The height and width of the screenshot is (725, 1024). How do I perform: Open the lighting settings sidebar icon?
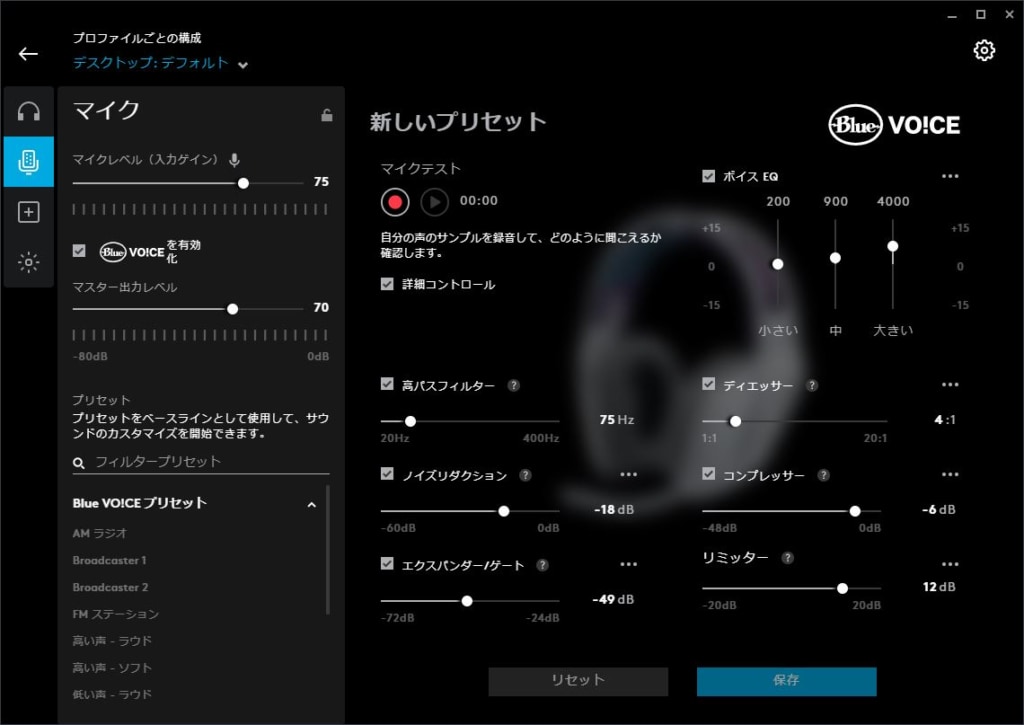coord(29,262)
